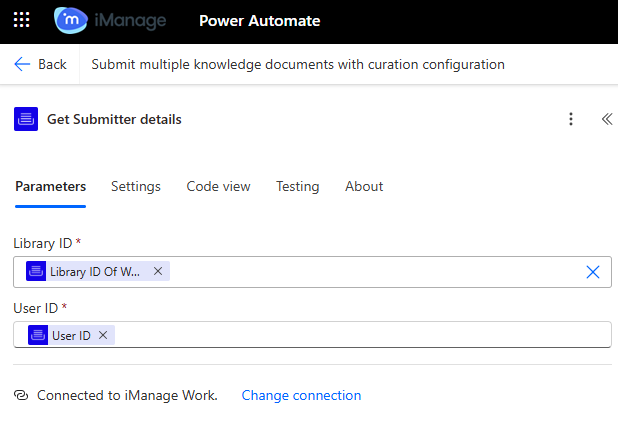
Task: Open the Code view tab
Action: click(x=218, y=186)
